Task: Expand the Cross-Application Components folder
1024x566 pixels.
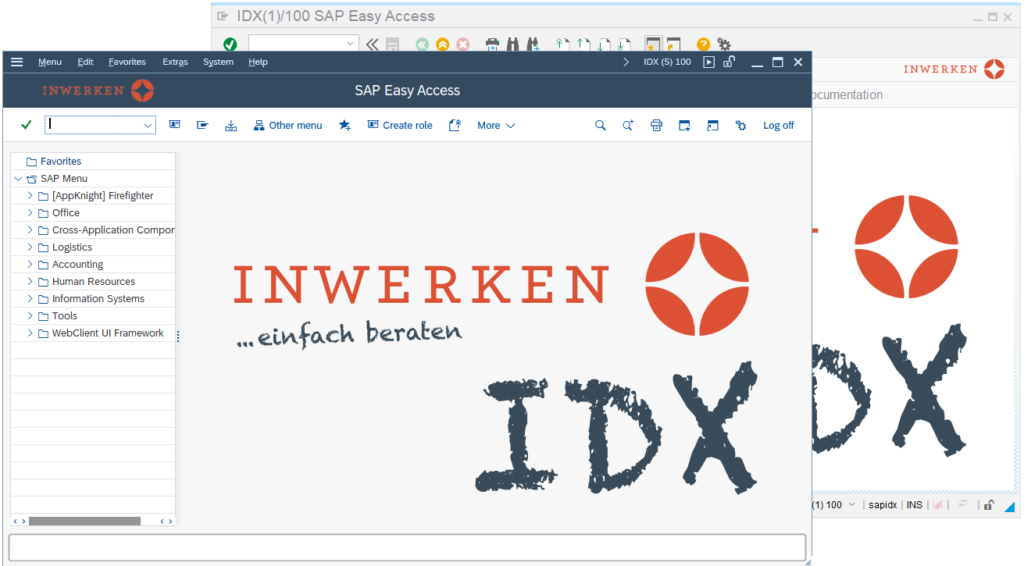Action: click(x=30, y=230)
